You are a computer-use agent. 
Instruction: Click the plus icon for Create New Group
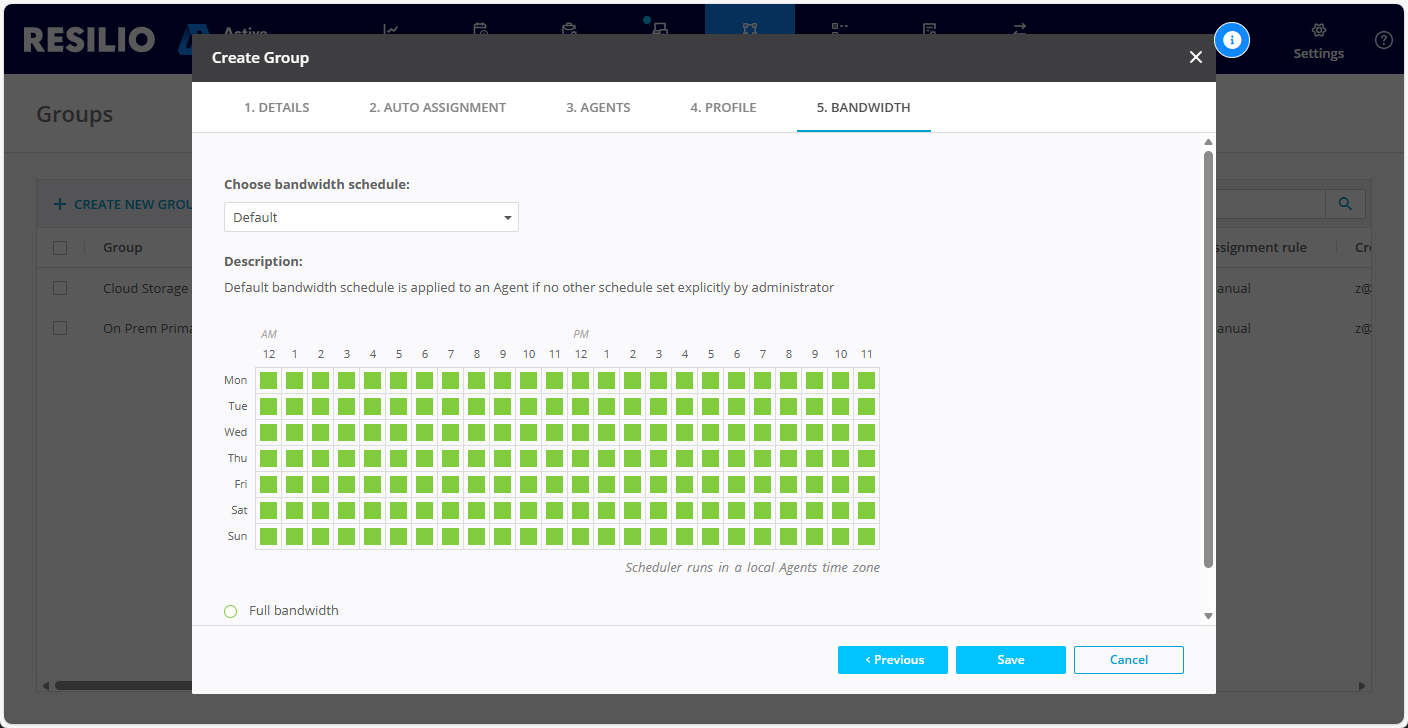click(x=60, y=204)
